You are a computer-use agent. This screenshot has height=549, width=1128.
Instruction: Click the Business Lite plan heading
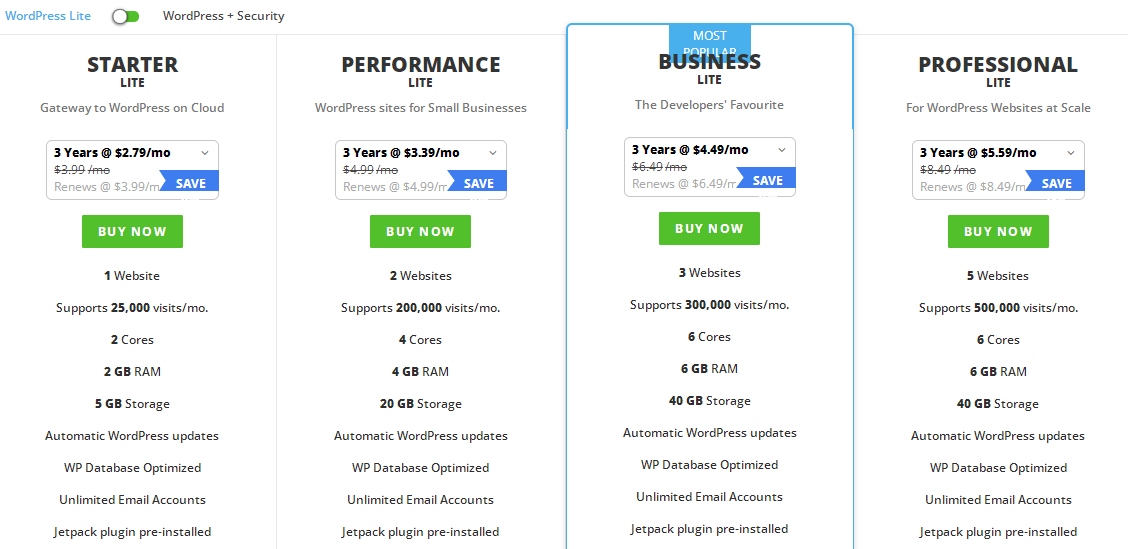click(x=709, y=64)
